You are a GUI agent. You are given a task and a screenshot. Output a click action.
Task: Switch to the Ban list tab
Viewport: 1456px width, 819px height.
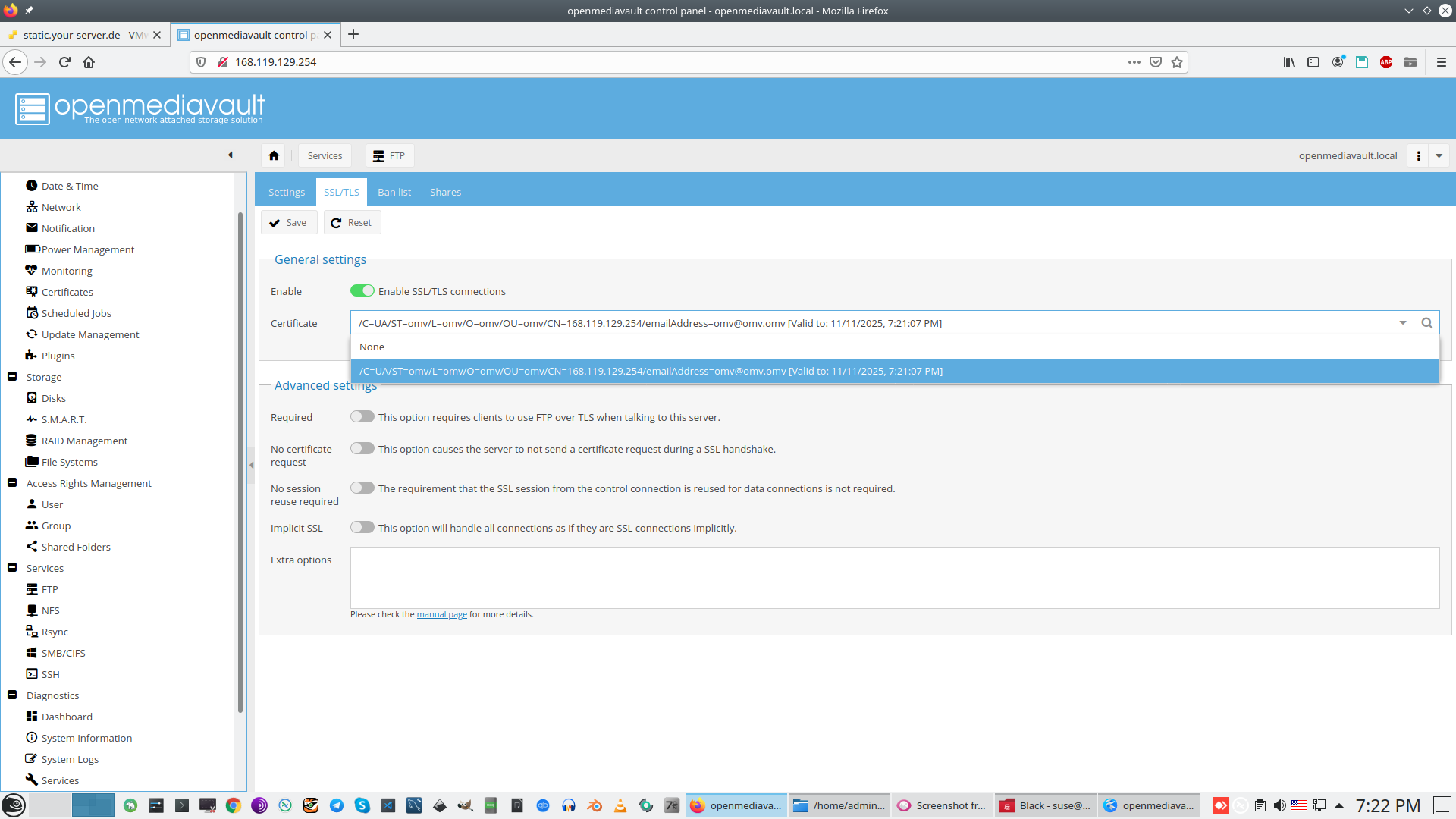pos(394,192)
